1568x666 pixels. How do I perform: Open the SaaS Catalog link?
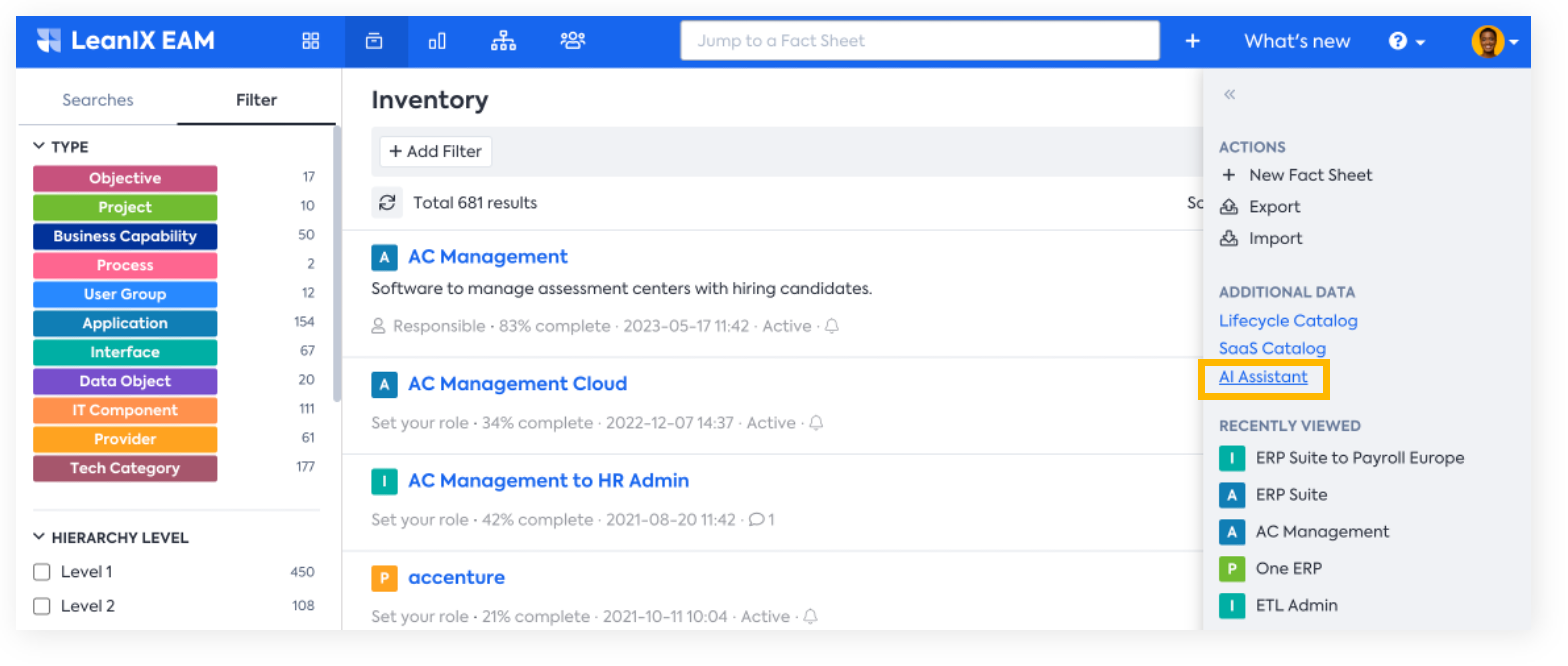pyautogui.click(x=1272, y=349)
